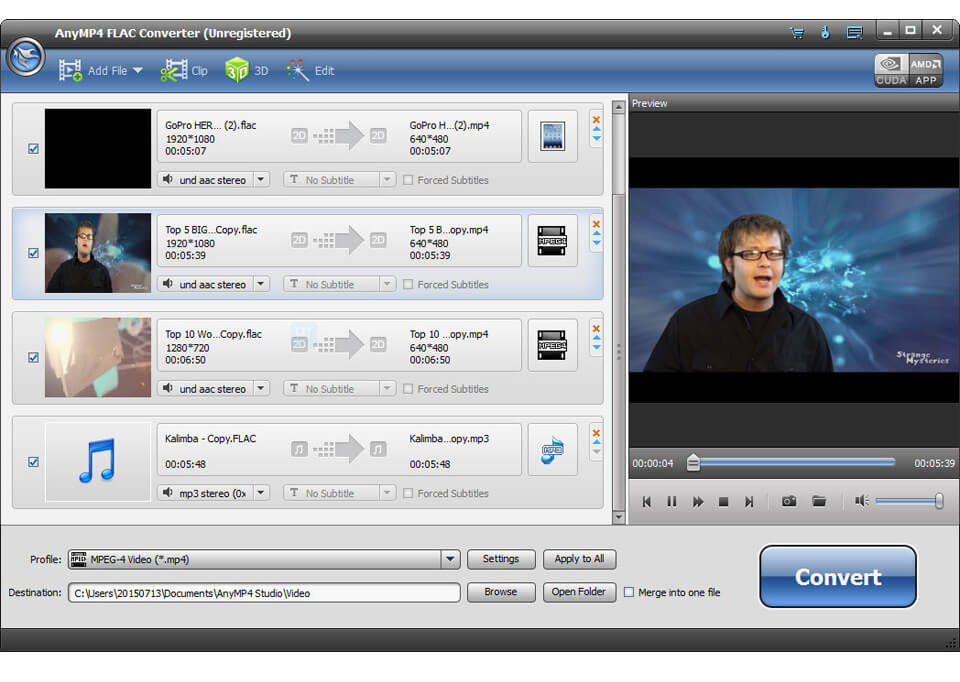The image size is (960, 682).
Task: Open MP3 profile icon for Kalimba file
Action: [x=552, y=449]
